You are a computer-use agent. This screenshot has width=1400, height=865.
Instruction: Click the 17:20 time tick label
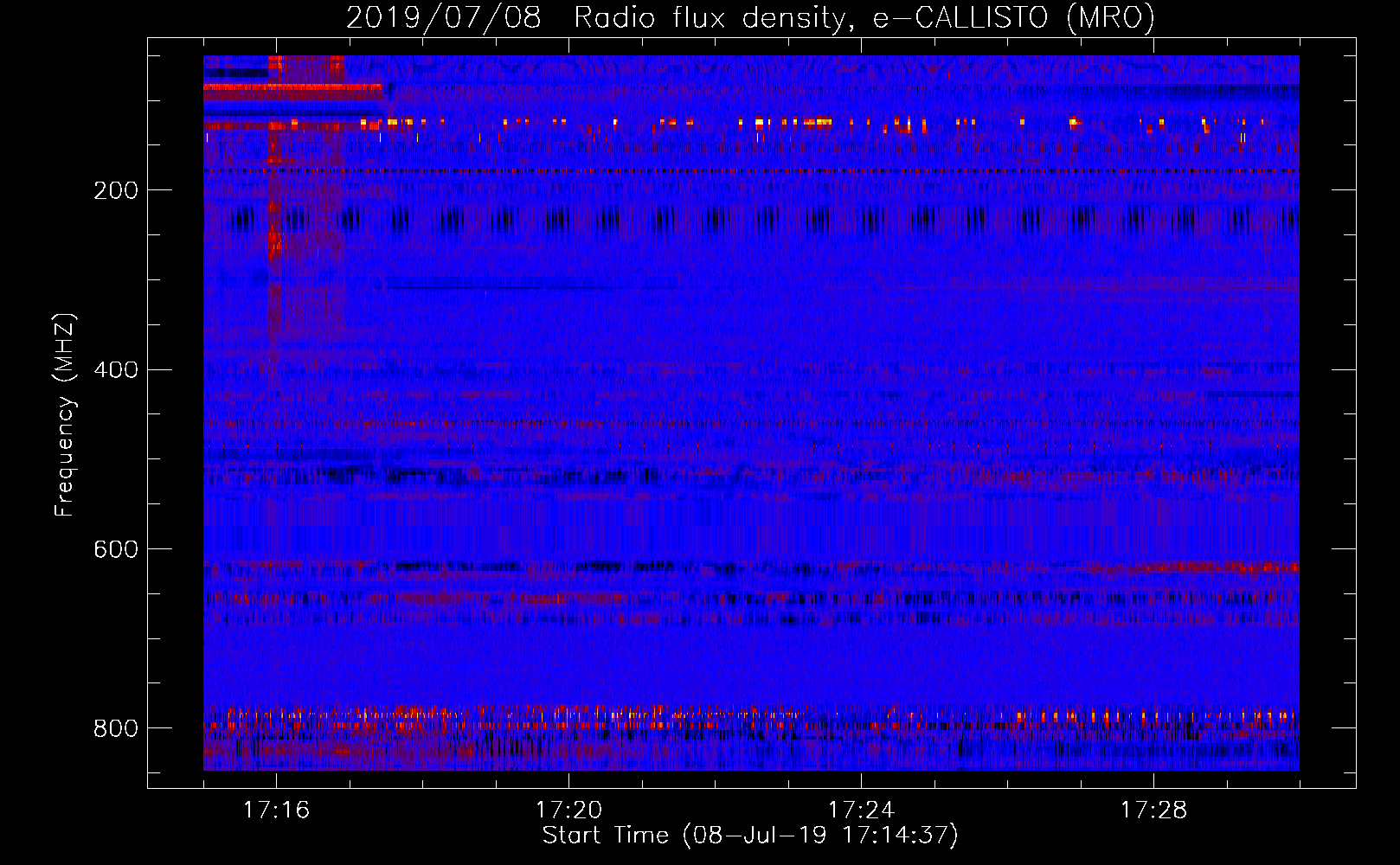568,811
